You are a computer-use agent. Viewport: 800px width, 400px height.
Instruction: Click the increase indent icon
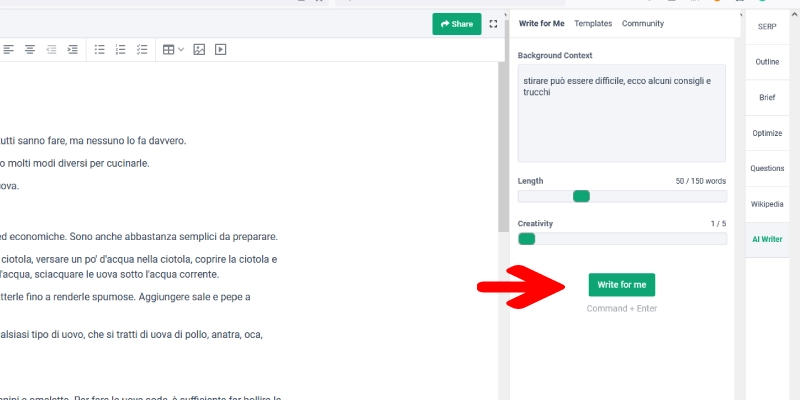(x=72, y=49)
